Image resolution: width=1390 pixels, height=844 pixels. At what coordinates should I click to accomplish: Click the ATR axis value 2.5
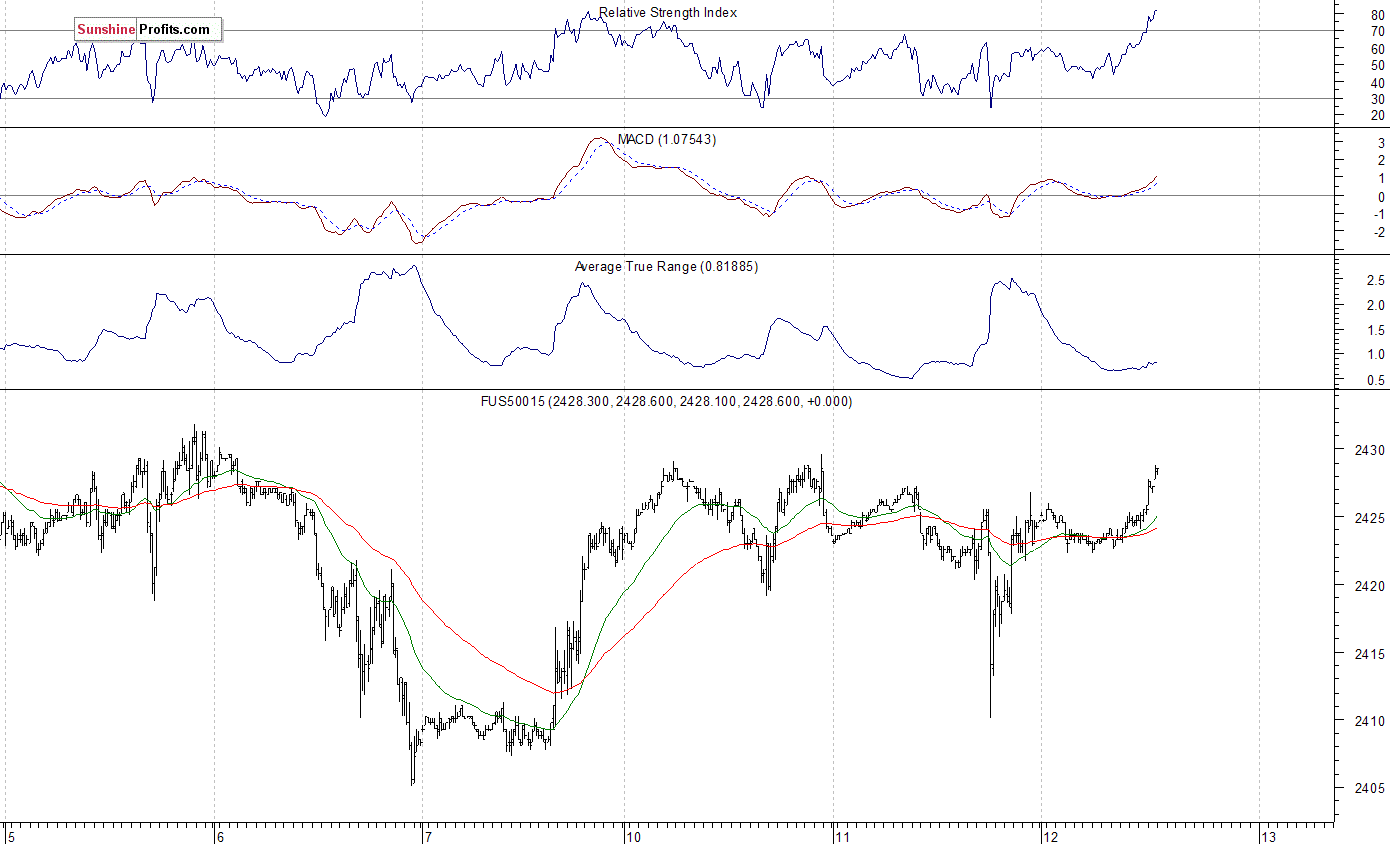[1376, 281]
